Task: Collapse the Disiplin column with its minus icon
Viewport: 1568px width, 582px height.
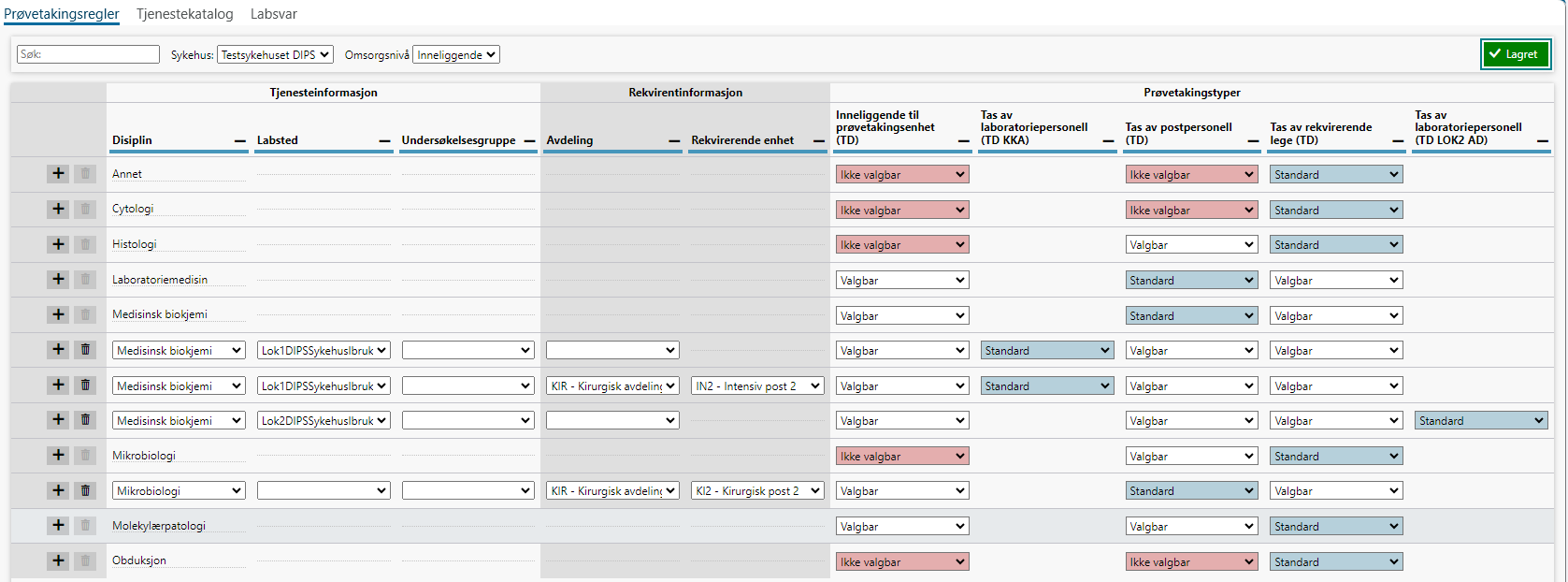Action: click(x=240, y=141)
